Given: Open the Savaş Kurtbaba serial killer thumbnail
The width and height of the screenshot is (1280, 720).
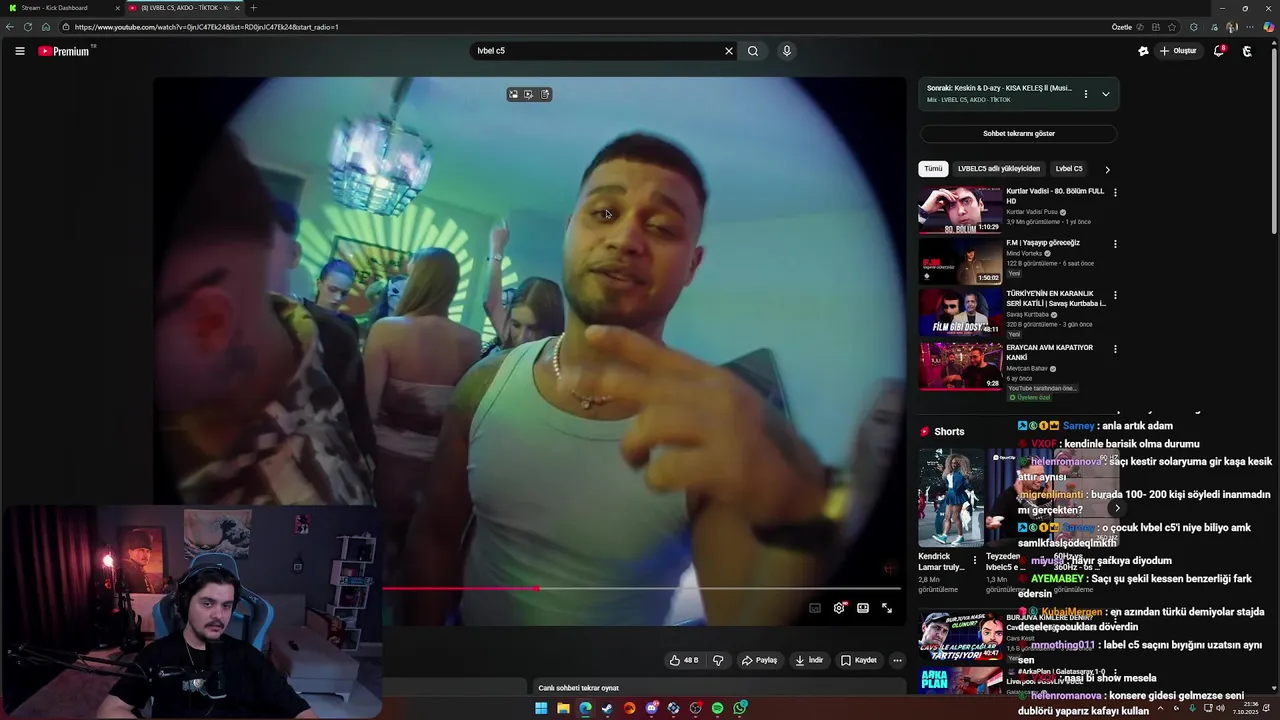Looking at the screenshot, I should click(960, 313).
